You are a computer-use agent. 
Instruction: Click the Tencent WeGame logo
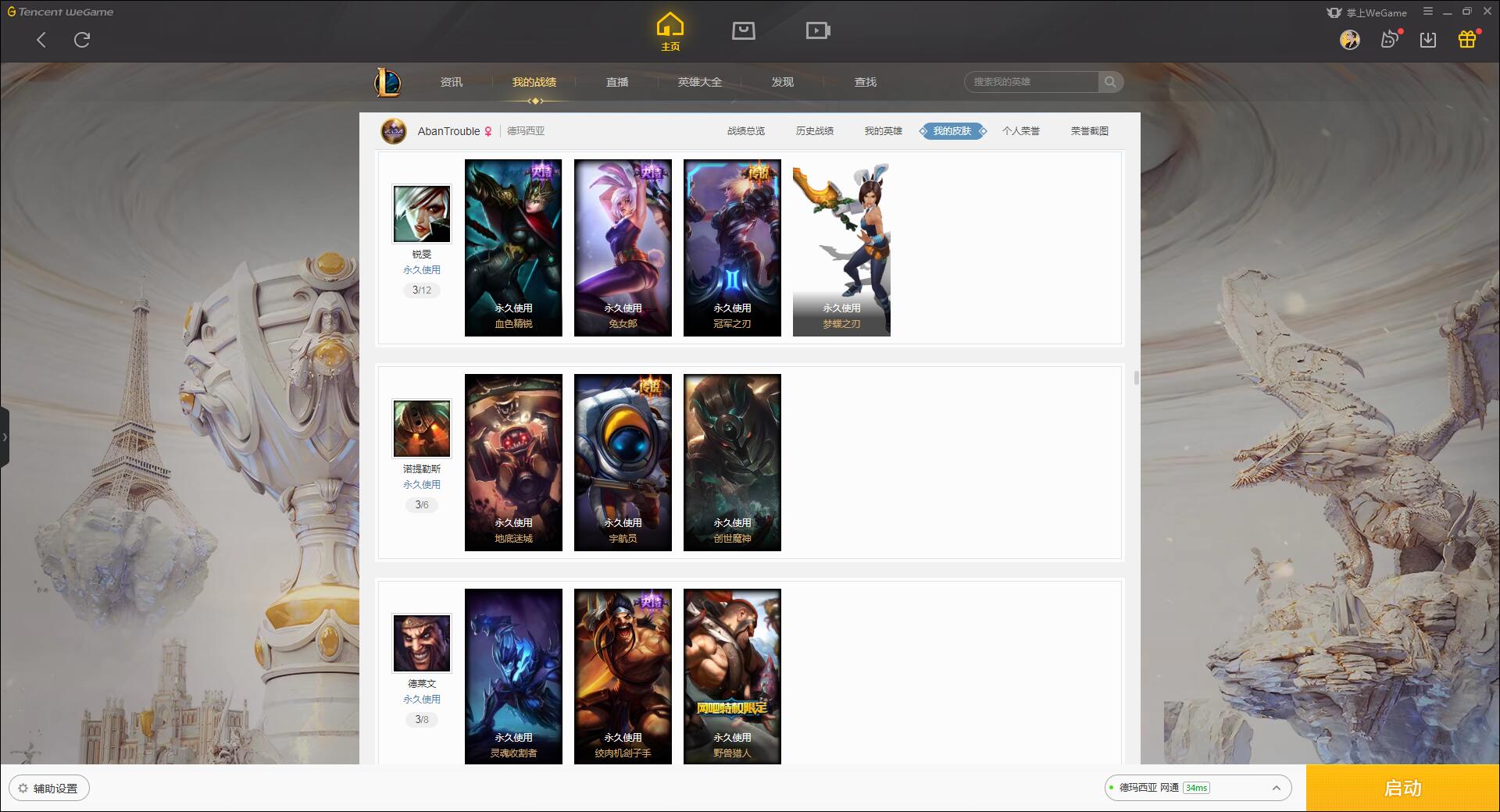tap(60, 12)
